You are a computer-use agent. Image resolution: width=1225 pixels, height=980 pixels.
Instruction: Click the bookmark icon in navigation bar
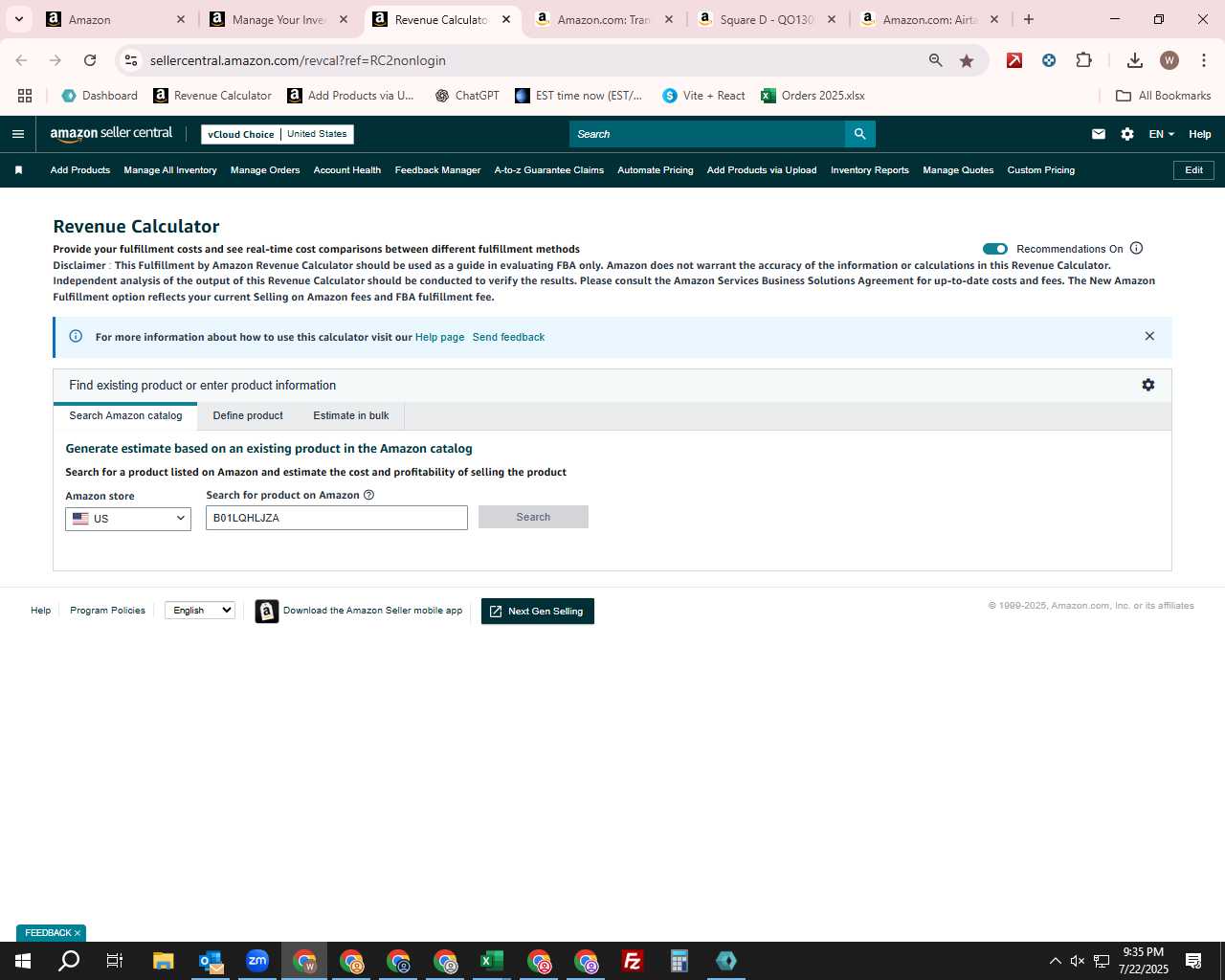18,170
